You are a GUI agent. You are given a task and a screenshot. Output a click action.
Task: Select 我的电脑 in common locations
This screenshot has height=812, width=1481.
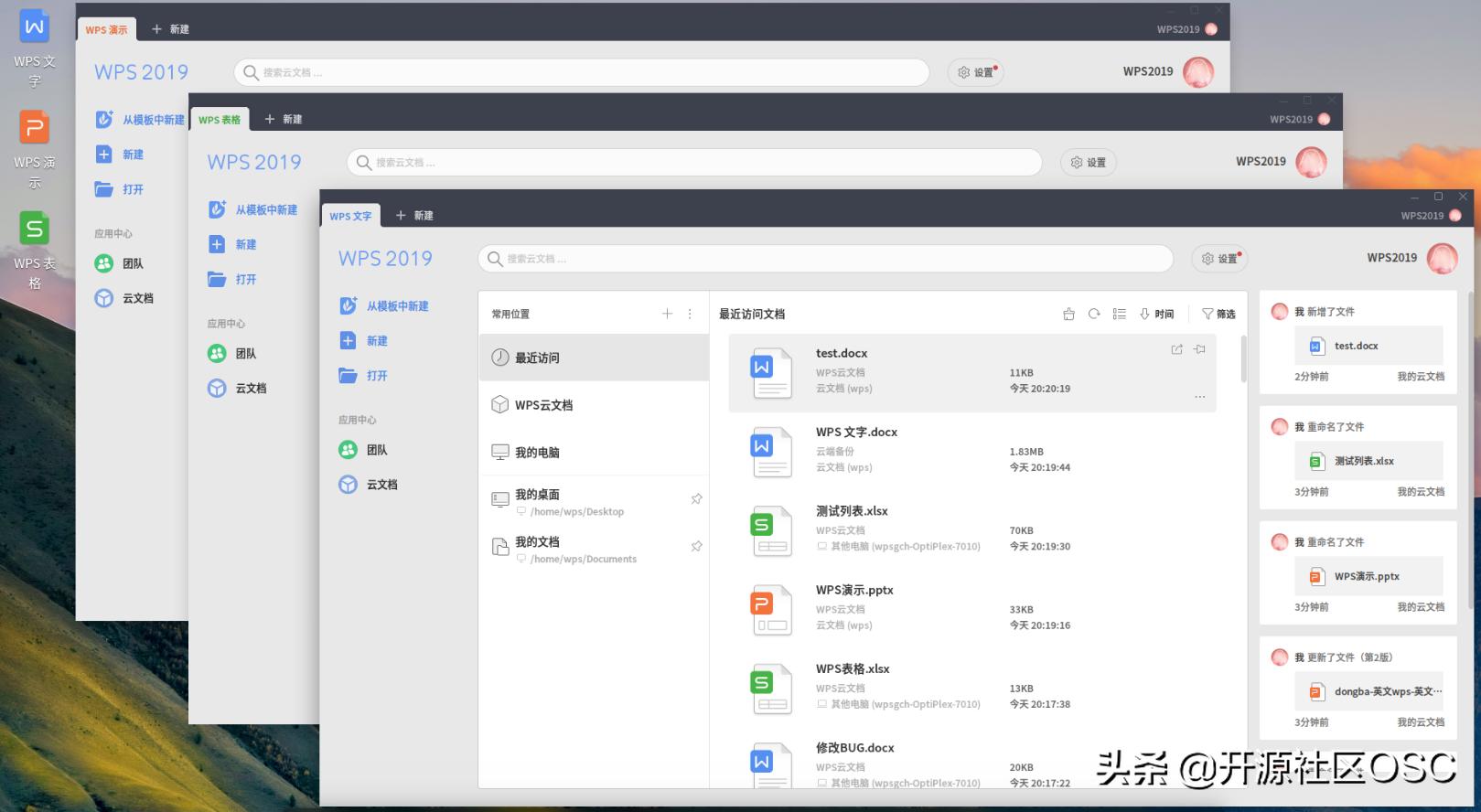[594, 453]
